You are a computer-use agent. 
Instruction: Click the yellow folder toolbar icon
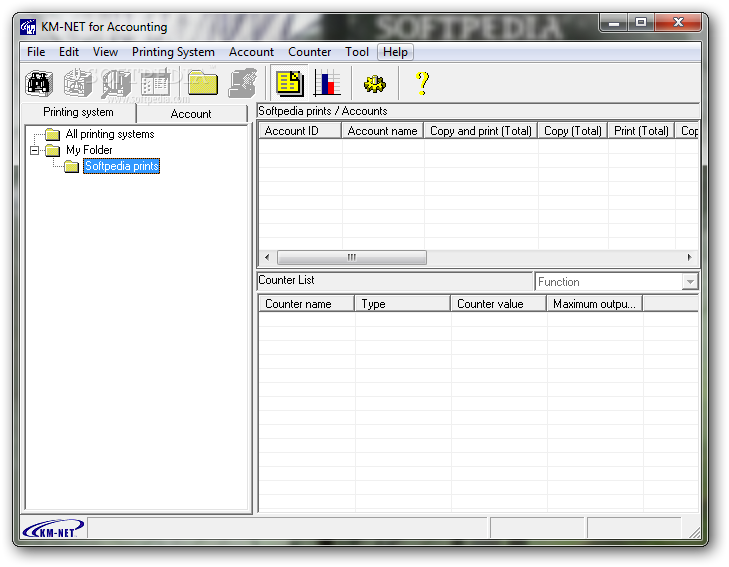203,83
